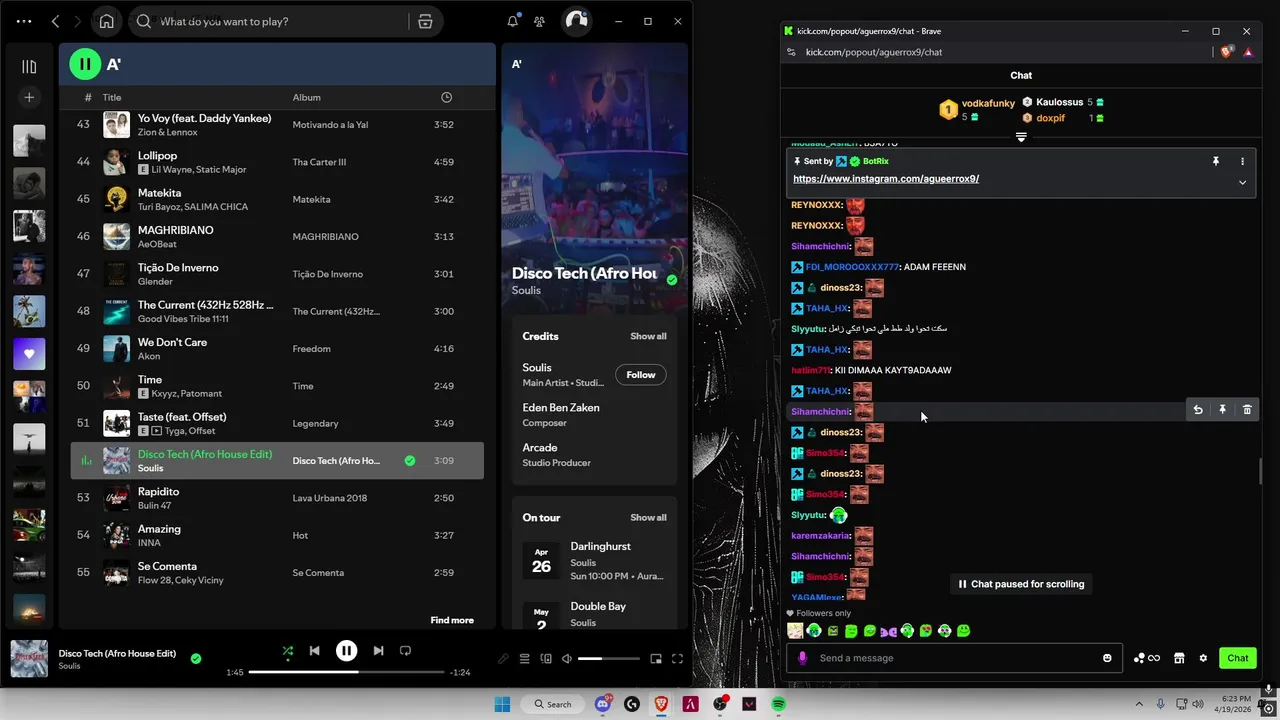Open Liked Songs purple heart playlist
The height and width of the screenshot is (720, 1280).
click(x=29, y=354)
